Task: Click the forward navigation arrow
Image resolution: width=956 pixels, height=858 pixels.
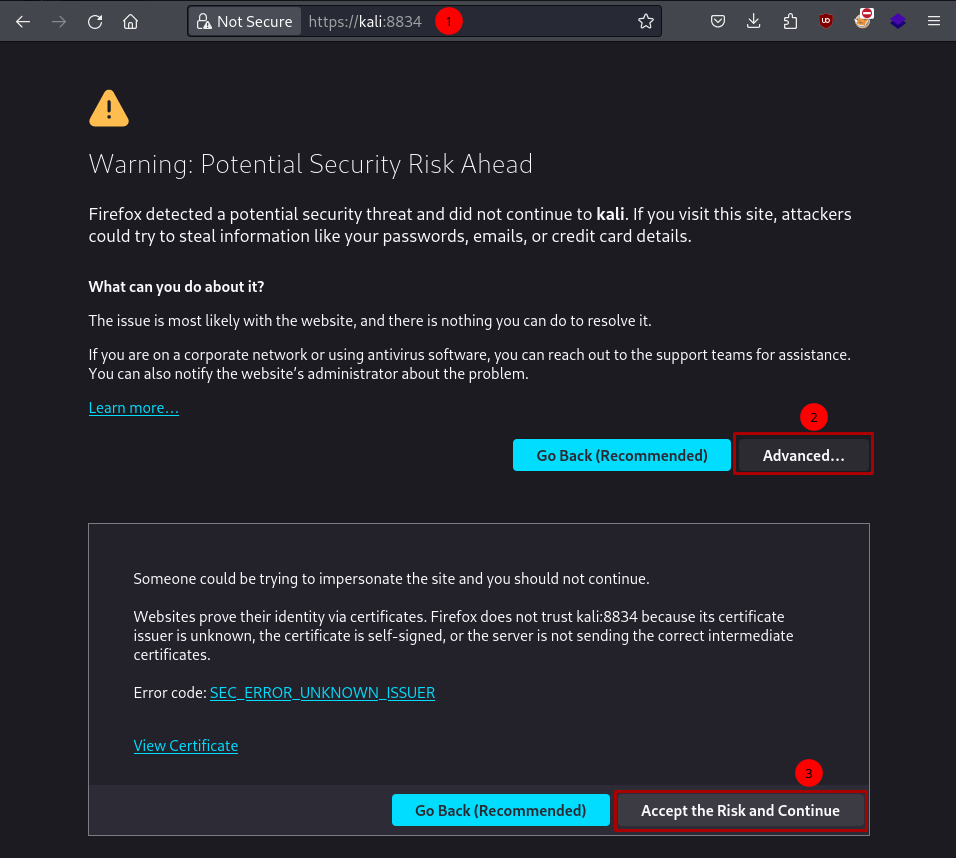Action: coord(58,20)
